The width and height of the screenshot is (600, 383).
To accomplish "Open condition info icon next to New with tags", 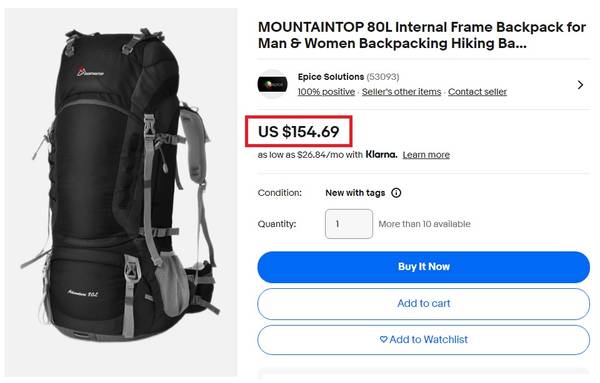I will tap(396, 193).
